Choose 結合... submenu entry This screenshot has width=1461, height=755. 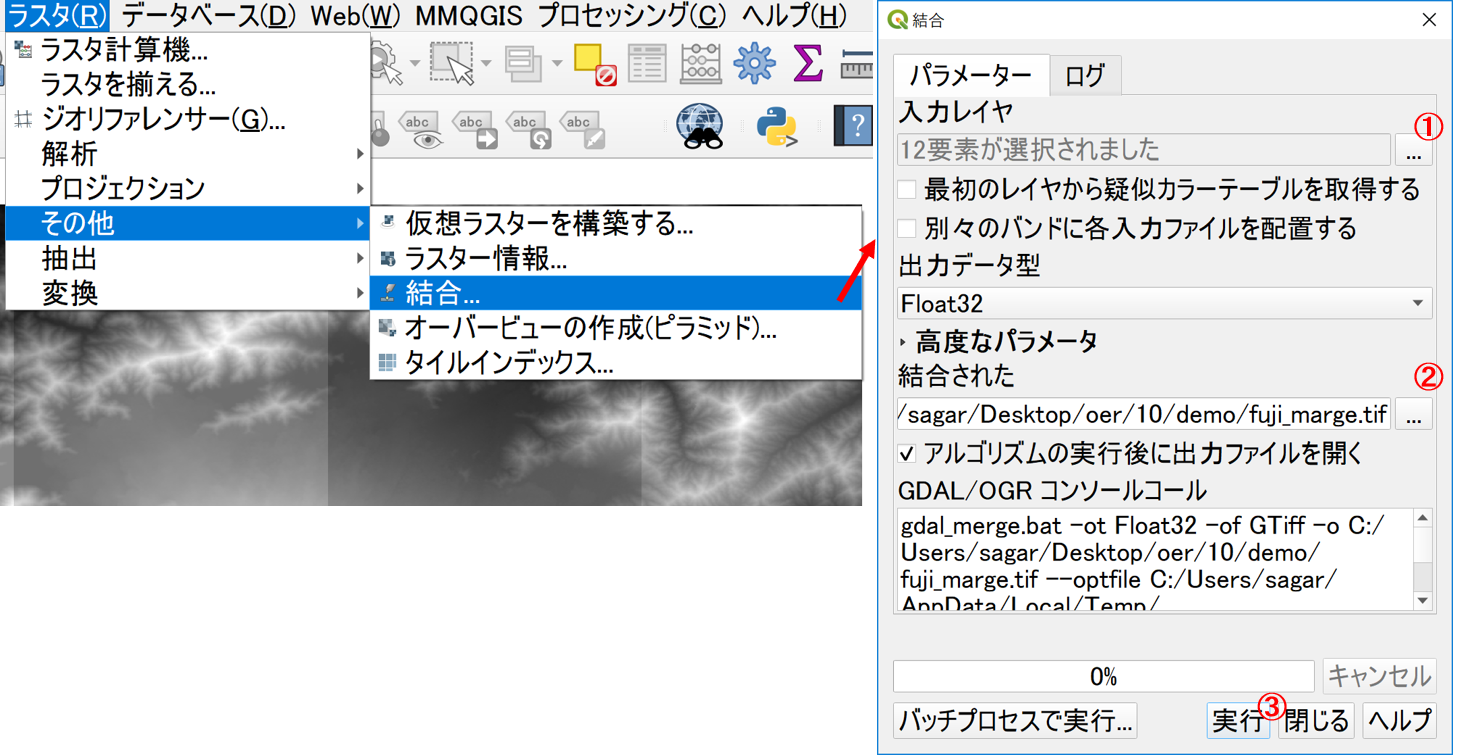tap(616, 293)
